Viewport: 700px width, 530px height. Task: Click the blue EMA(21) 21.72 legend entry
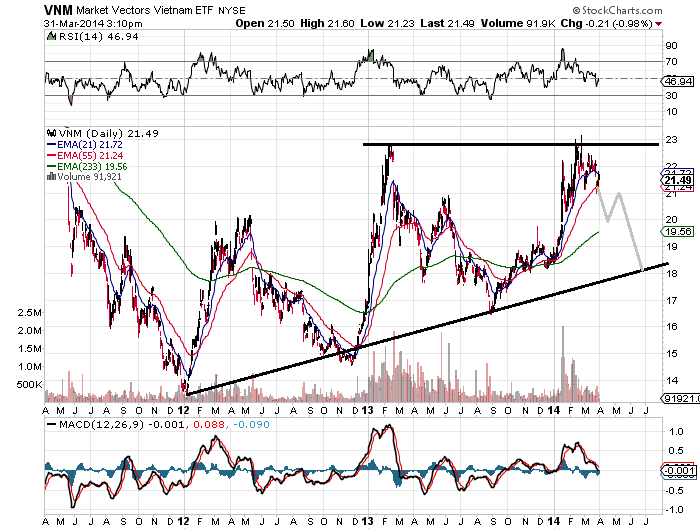(x=84, y=145)
